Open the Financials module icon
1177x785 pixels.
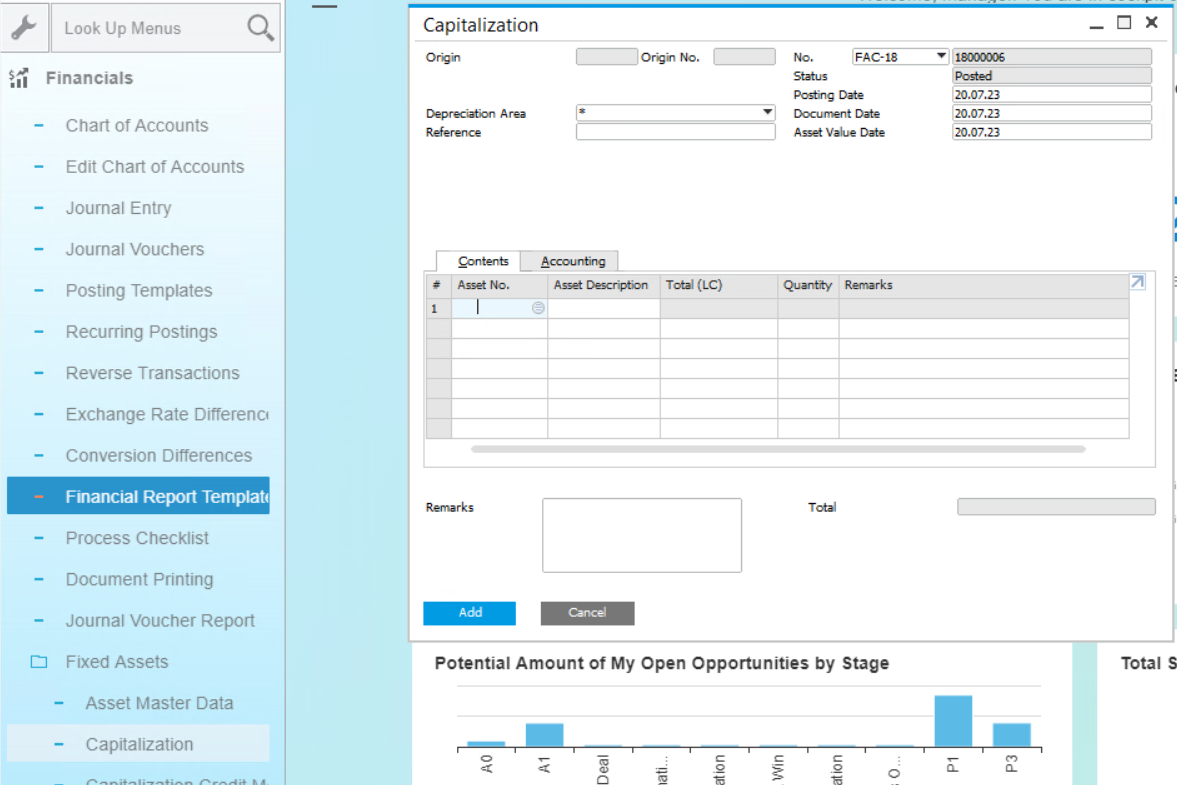[19, 78]
